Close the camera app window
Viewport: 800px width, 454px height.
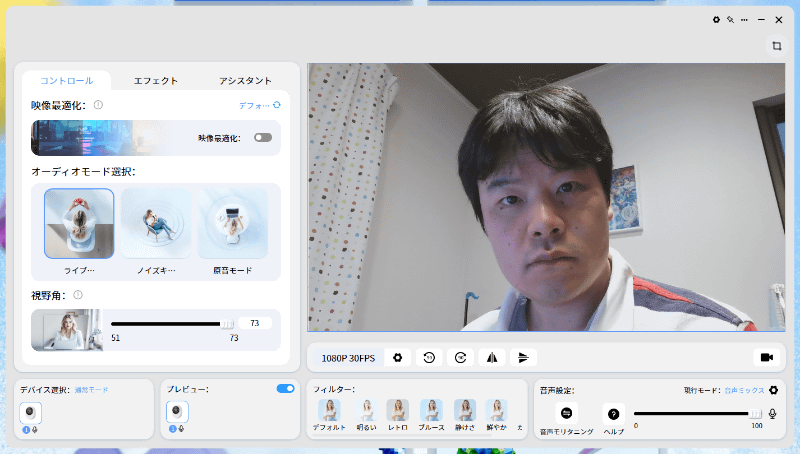coord(779,20)
